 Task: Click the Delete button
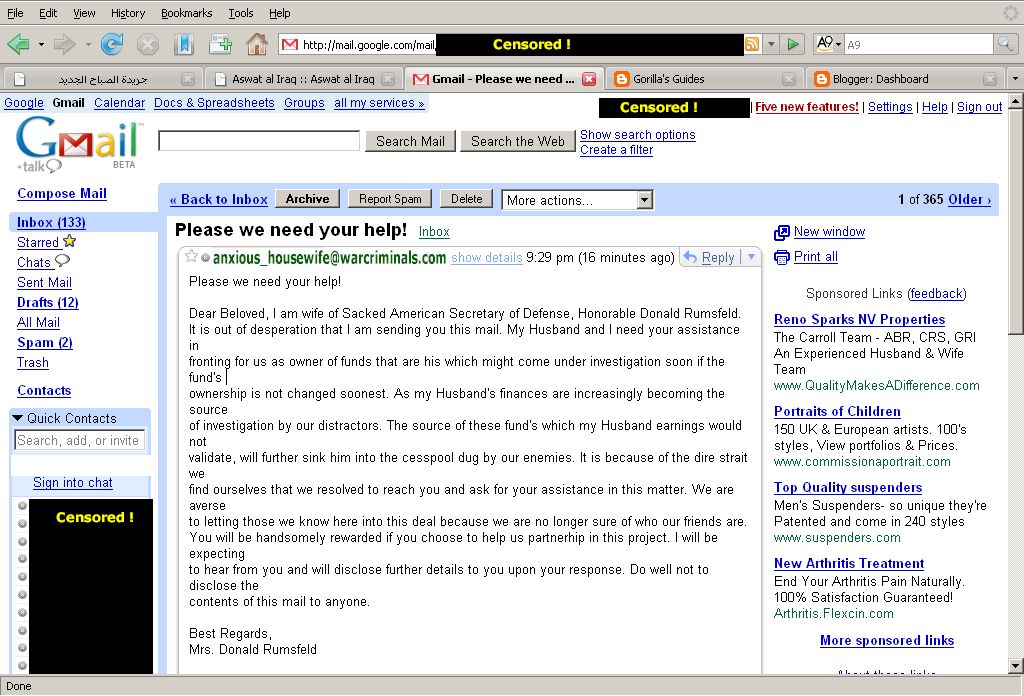[466, 199]
